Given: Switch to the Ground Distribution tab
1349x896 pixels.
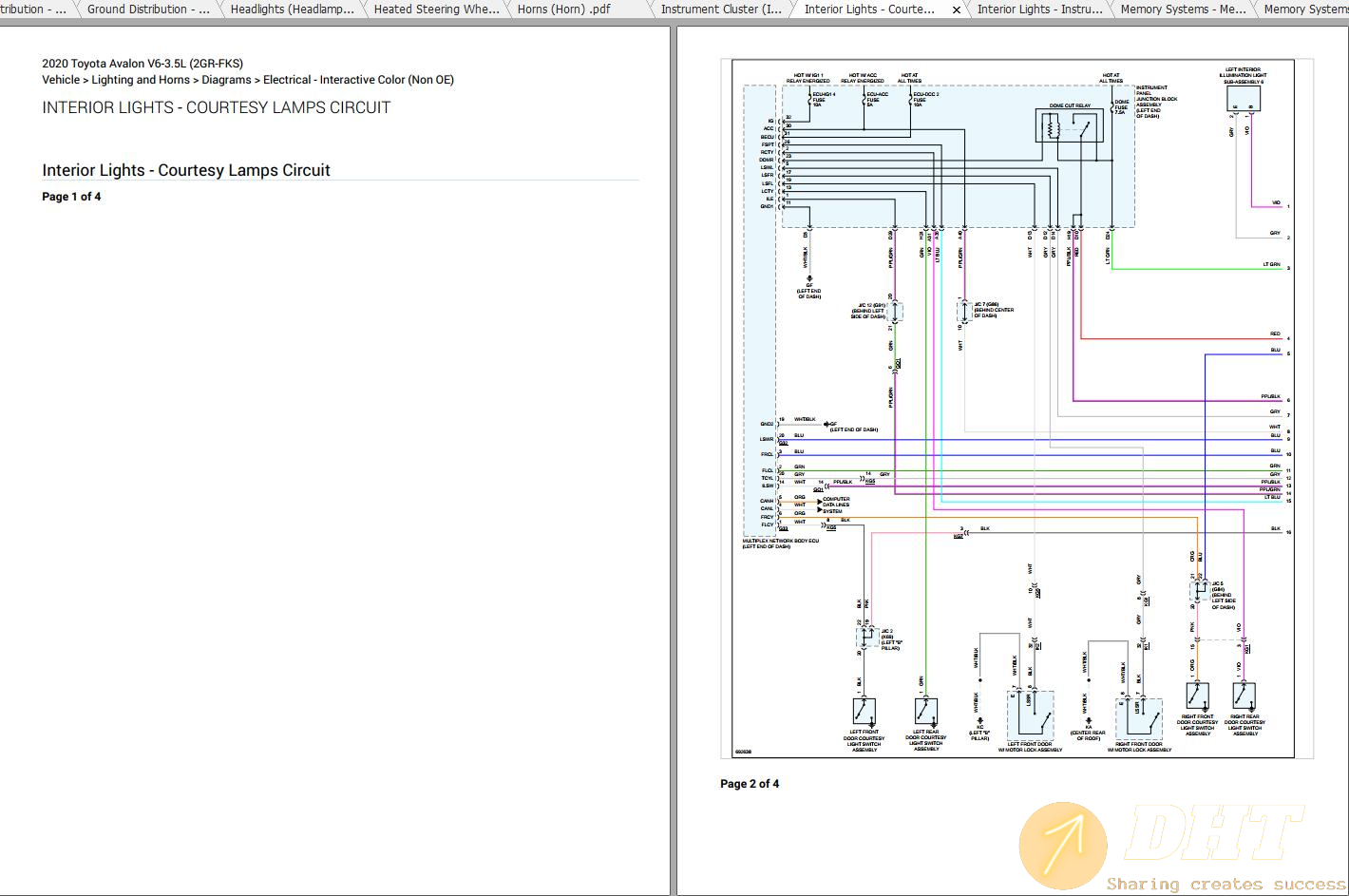Looking at the screenshot, I should tap(148, 10).
